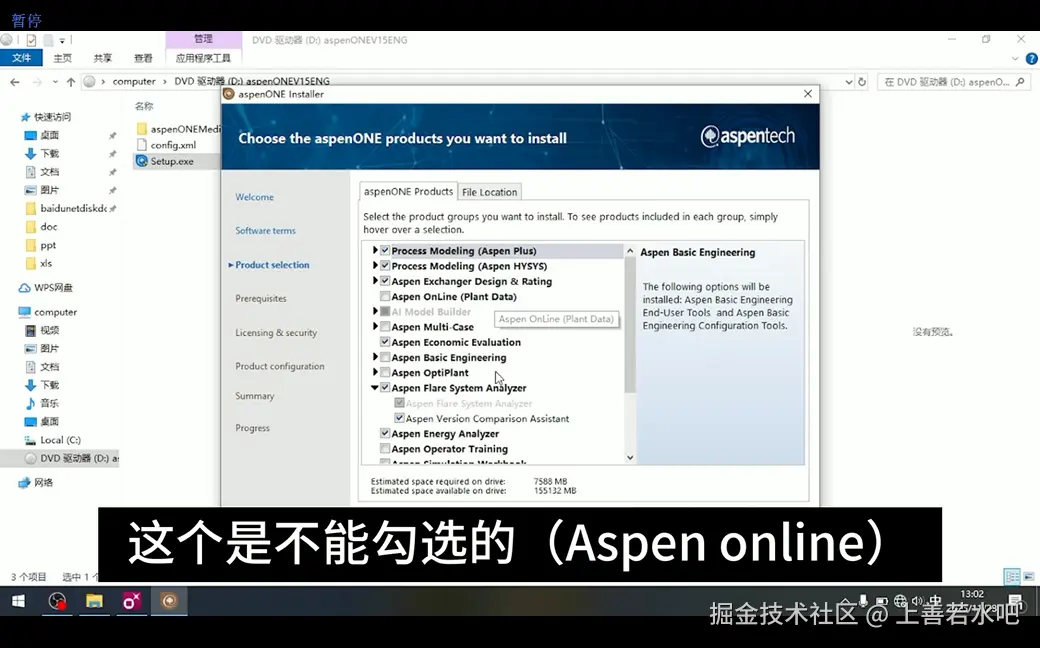
Task: Open Explorer address bar history dropdown
Action: click(x=849, y=82)
